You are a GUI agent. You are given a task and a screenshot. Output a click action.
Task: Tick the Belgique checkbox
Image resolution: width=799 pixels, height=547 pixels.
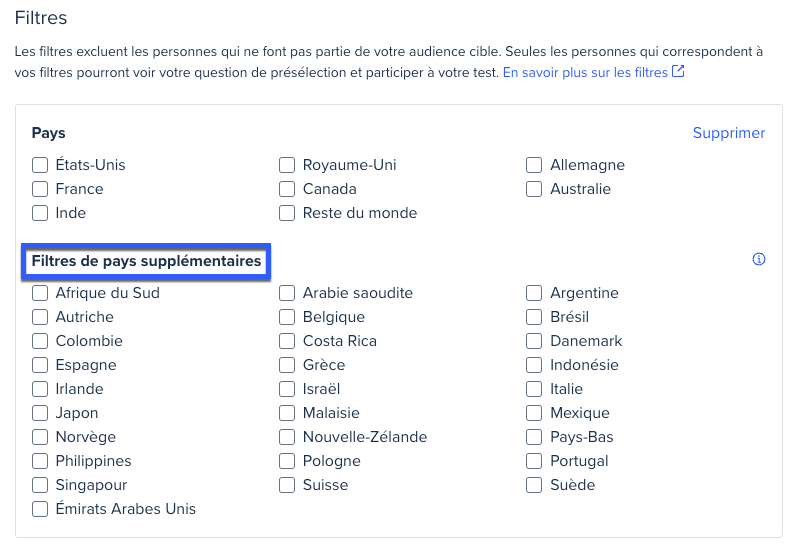point(287,317)
